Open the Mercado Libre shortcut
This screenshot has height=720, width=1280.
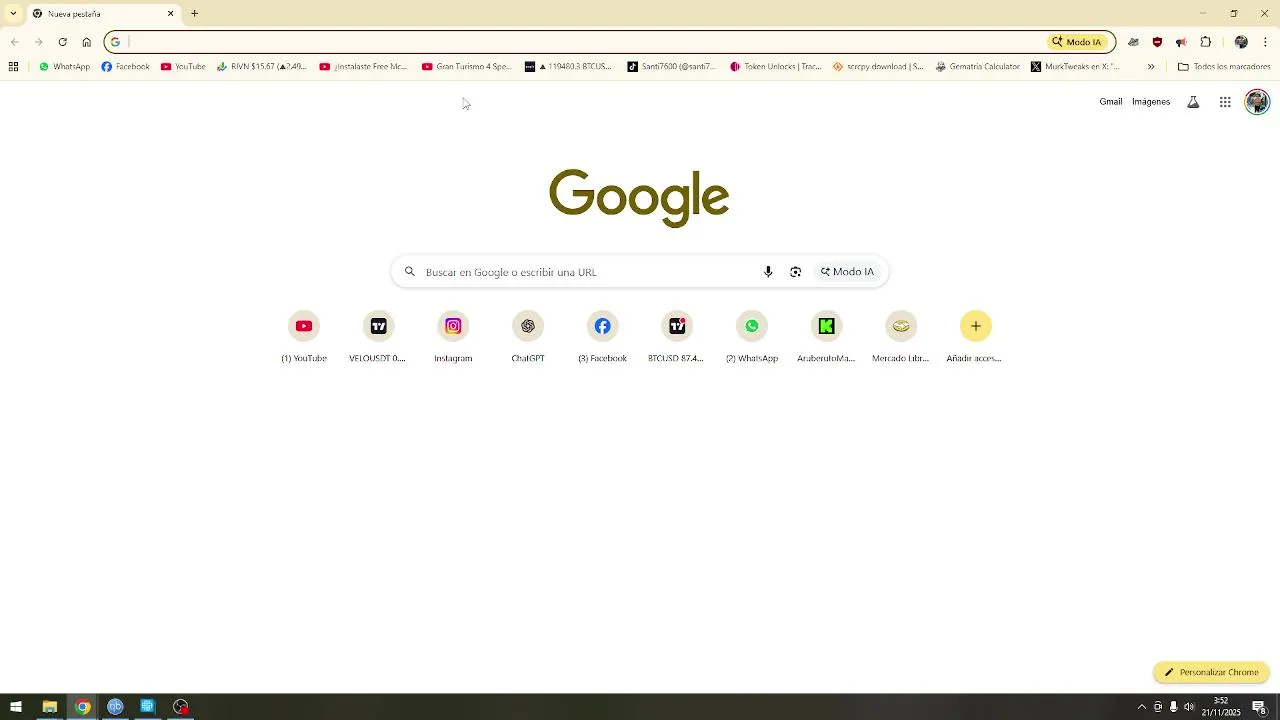point(901,338)
